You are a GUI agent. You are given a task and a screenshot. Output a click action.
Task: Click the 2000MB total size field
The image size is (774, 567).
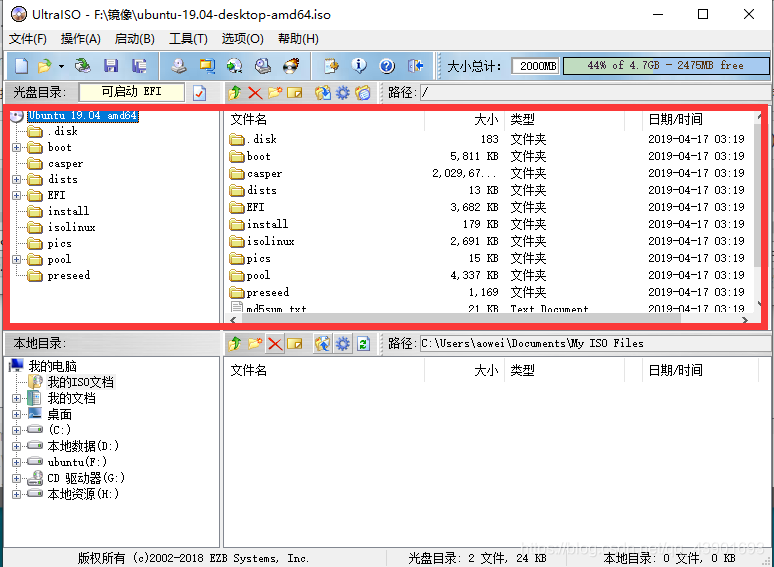point(536,66)
